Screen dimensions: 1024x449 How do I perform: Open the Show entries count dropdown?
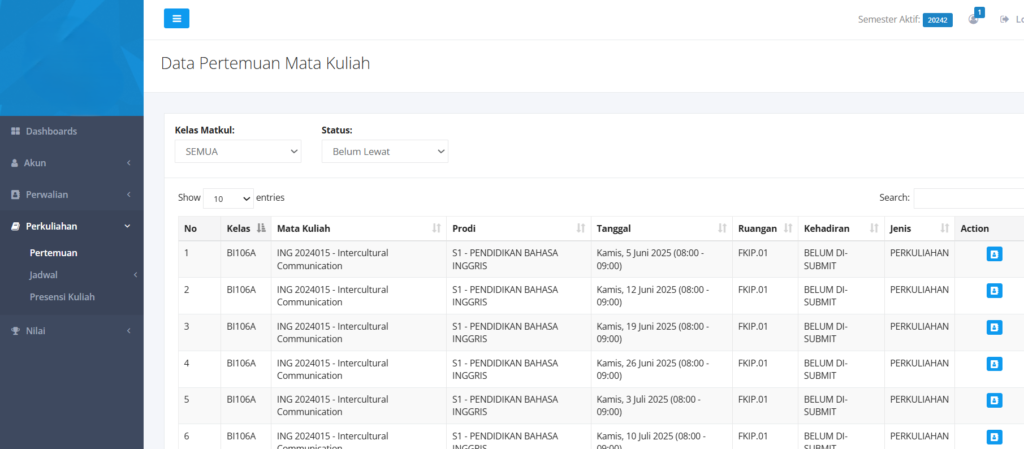pos(228,198)
